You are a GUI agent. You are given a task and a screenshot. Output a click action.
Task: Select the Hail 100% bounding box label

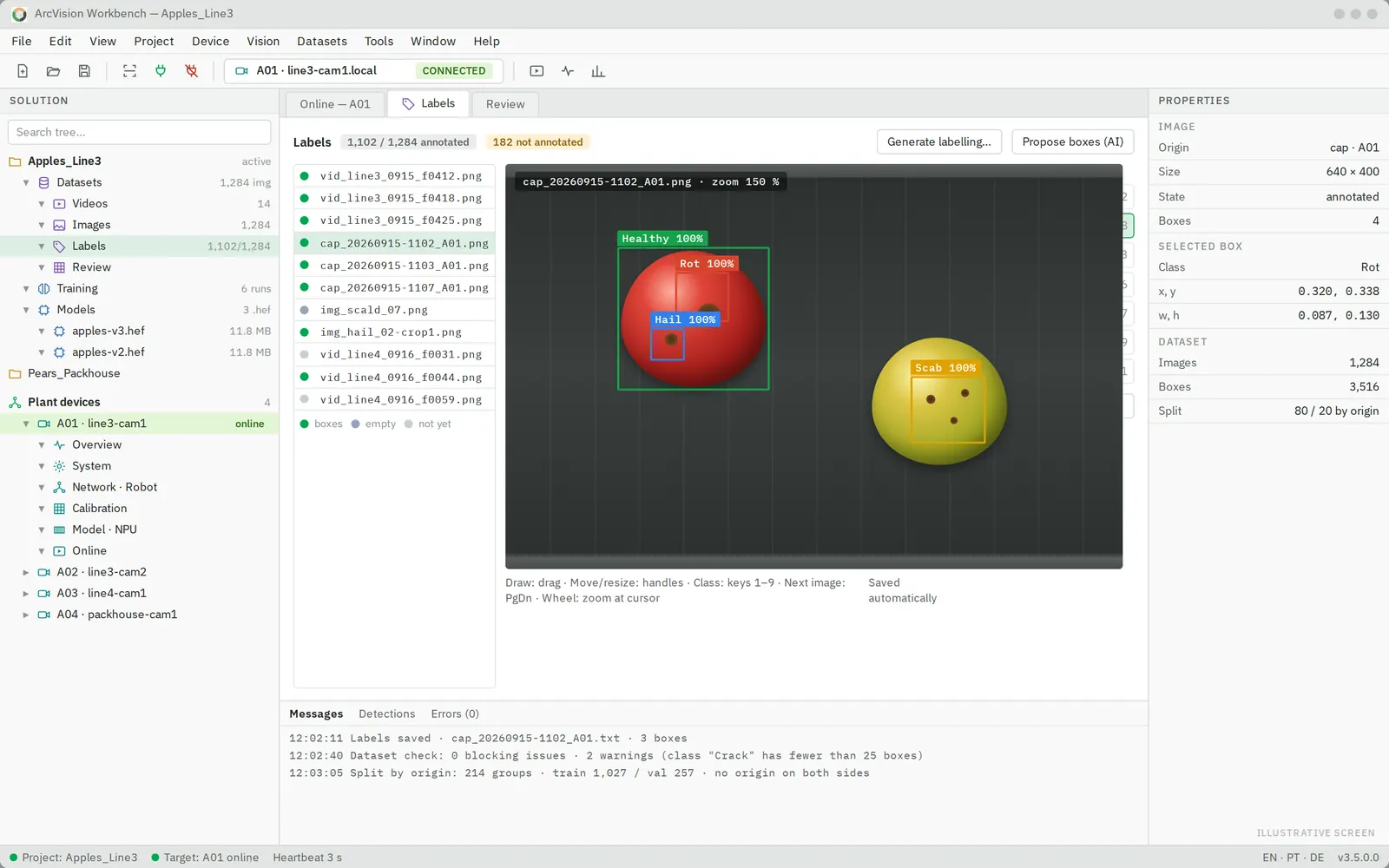coord(685,319)
